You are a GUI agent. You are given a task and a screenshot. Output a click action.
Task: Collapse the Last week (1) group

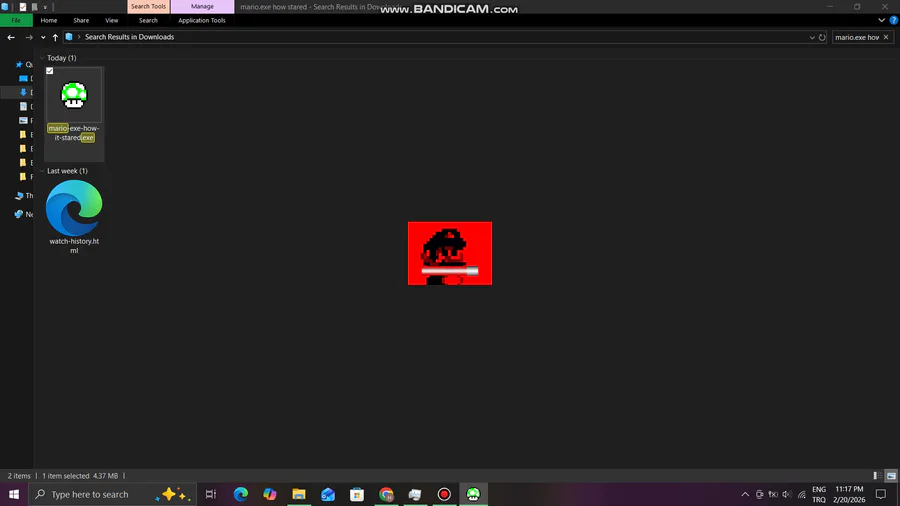click(42, 171)
